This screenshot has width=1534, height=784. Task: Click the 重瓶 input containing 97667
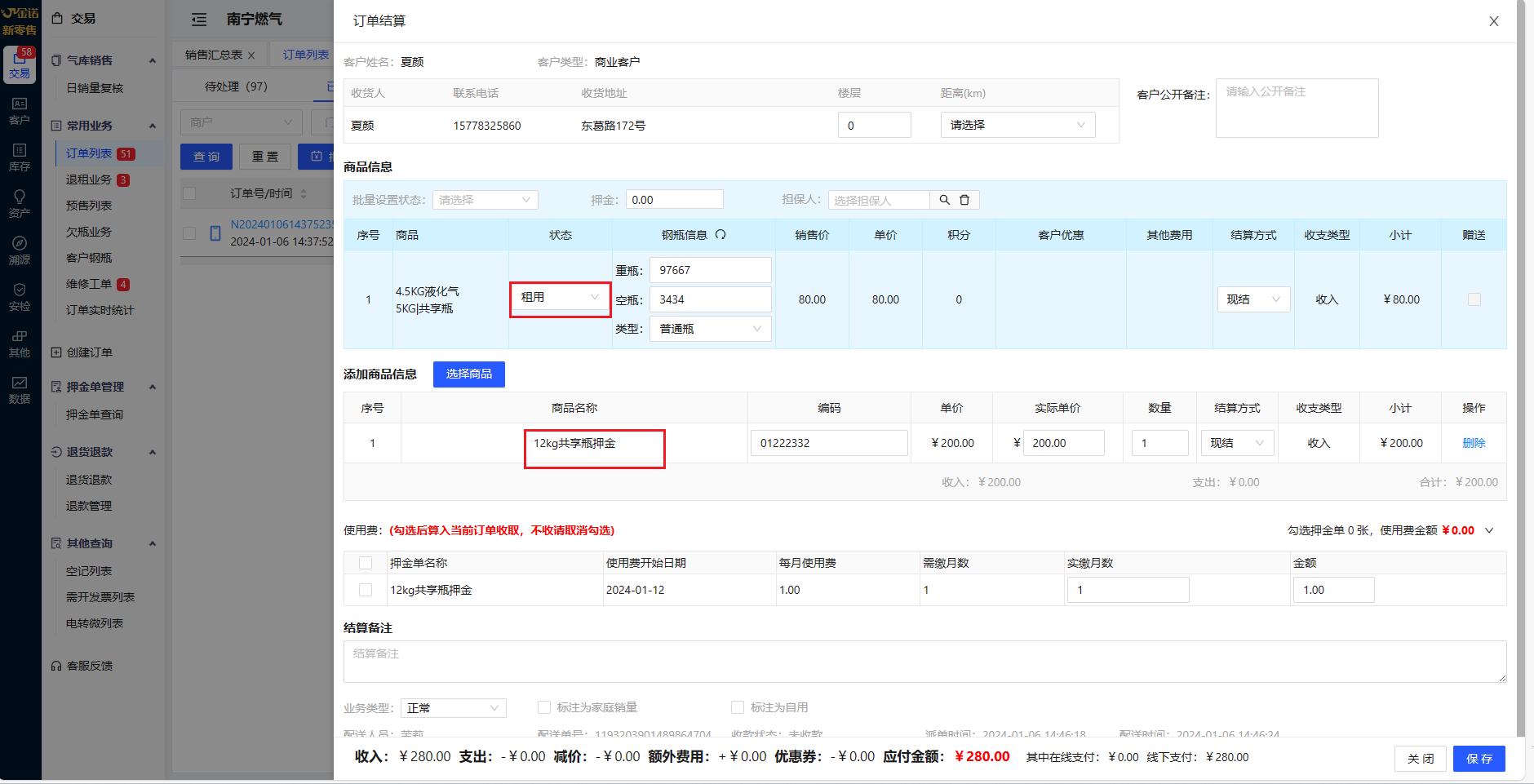710,270
